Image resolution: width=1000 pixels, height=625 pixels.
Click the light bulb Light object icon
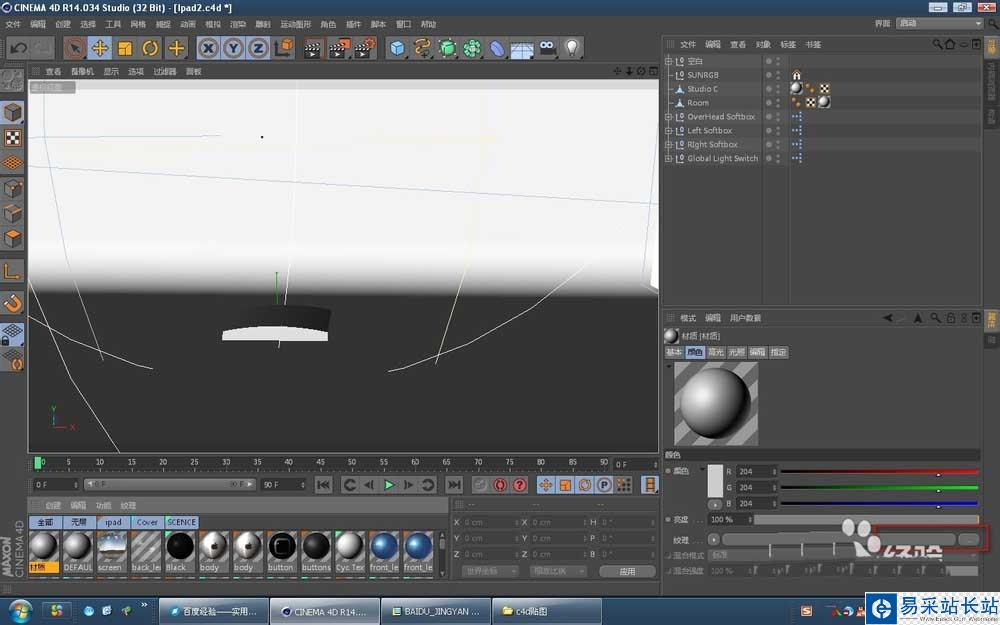[x=572, y=47]
